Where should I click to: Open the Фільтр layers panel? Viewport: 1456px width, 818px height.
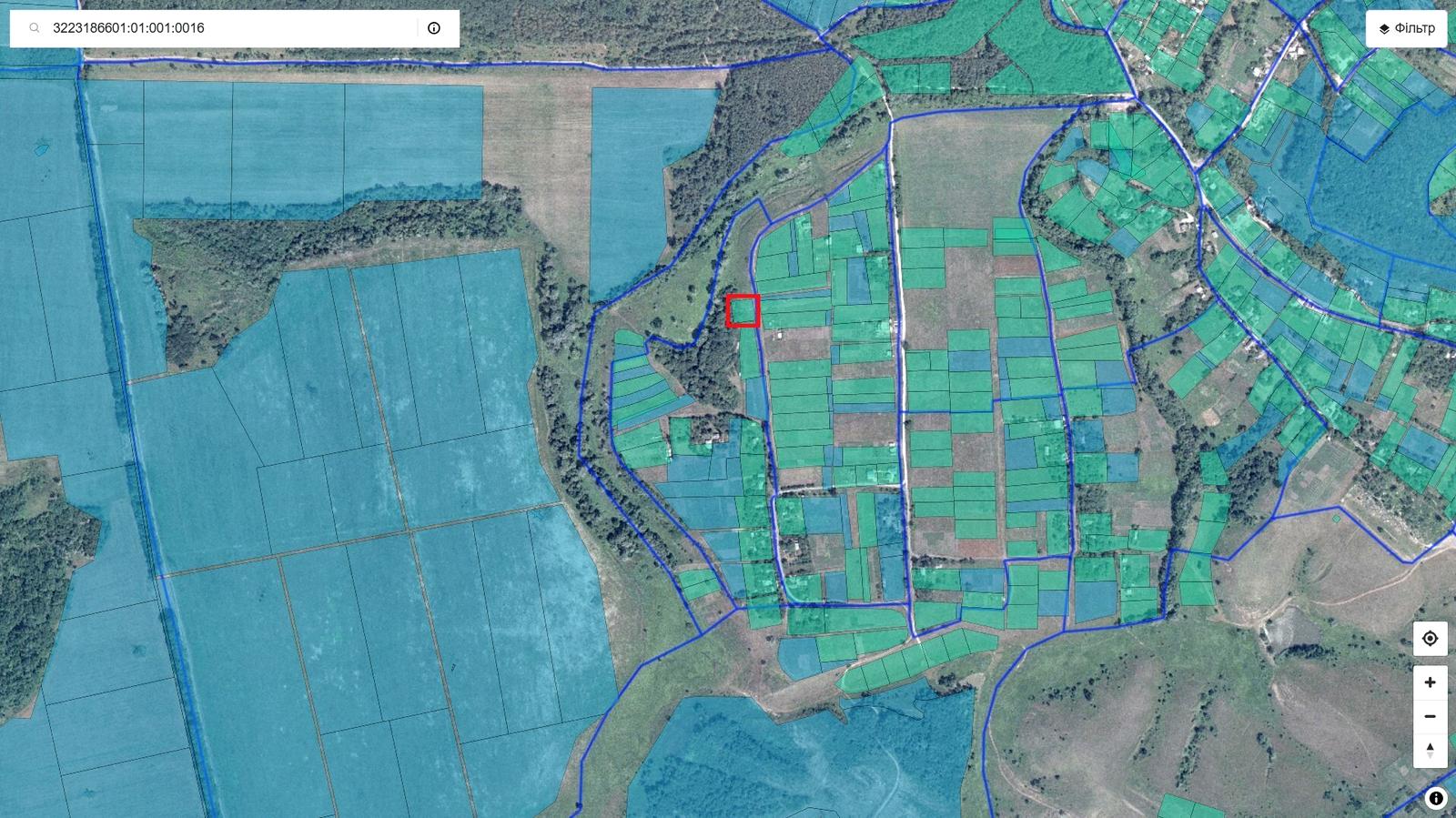pyautogui.click(x=1406, y=28)
